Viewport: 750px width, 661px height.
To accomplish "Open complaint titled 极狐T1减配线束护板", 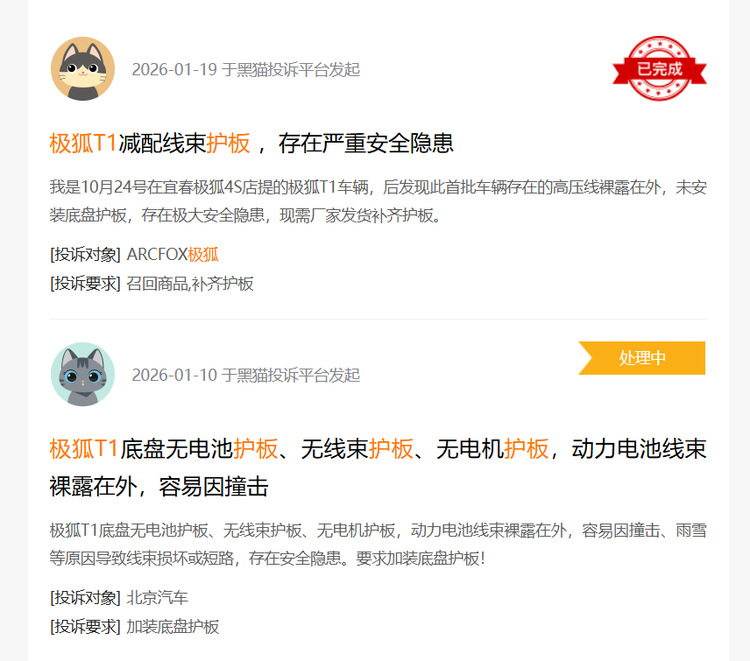I will point(251,143).
